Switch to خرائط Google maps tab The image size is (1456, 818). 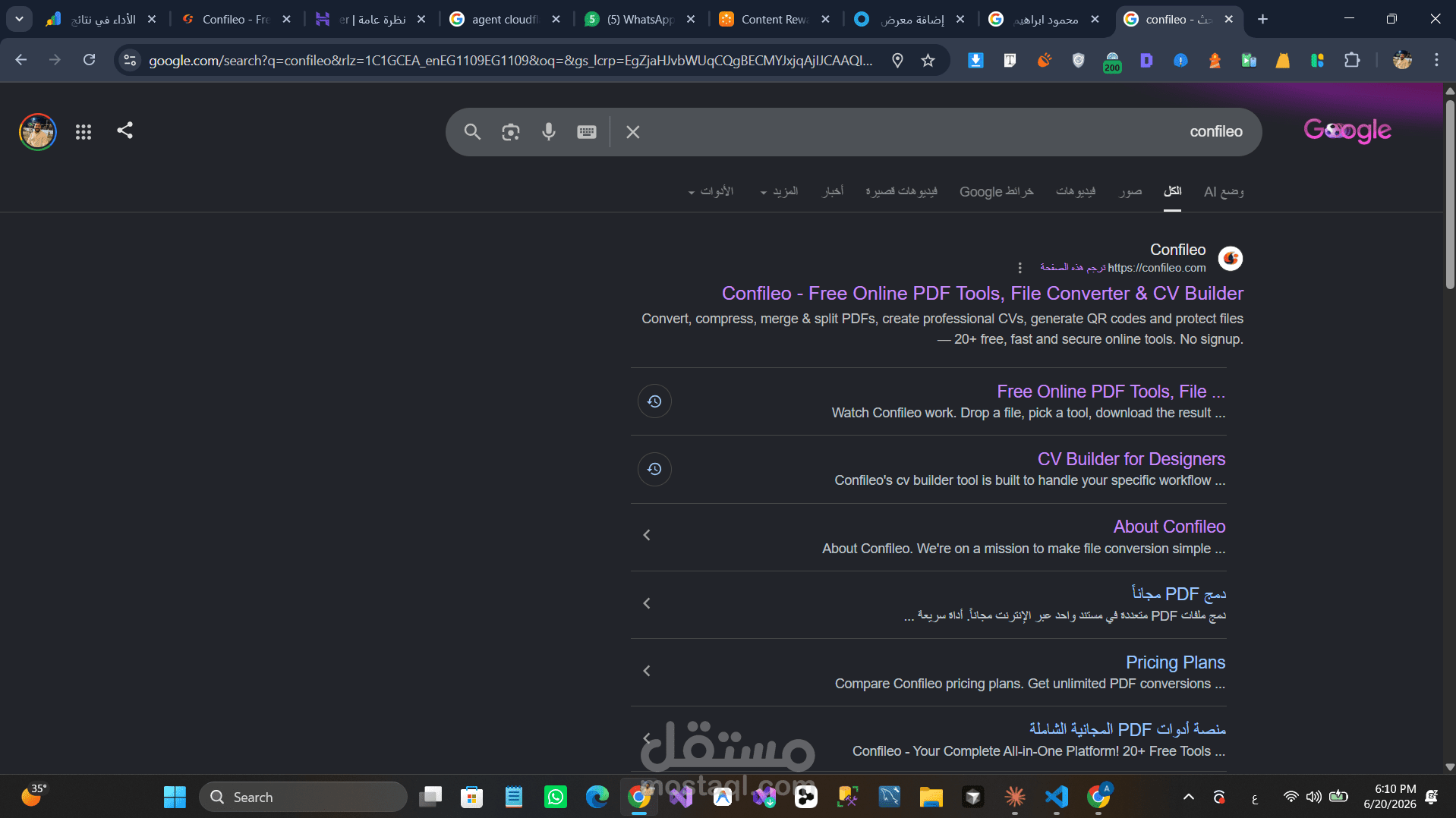[997, 191]
